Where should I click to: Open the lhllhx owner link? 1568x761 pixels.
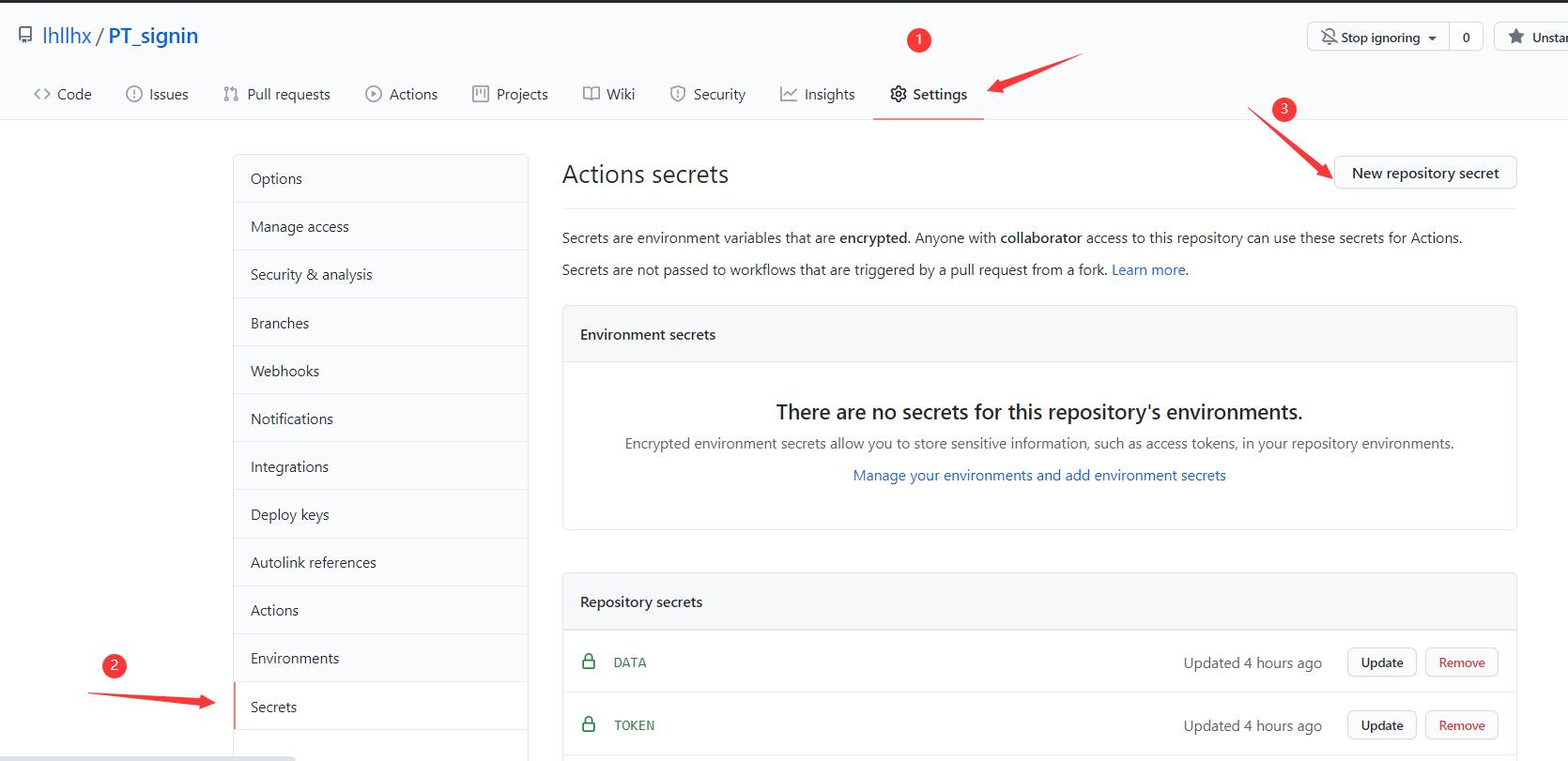[67, 36]
